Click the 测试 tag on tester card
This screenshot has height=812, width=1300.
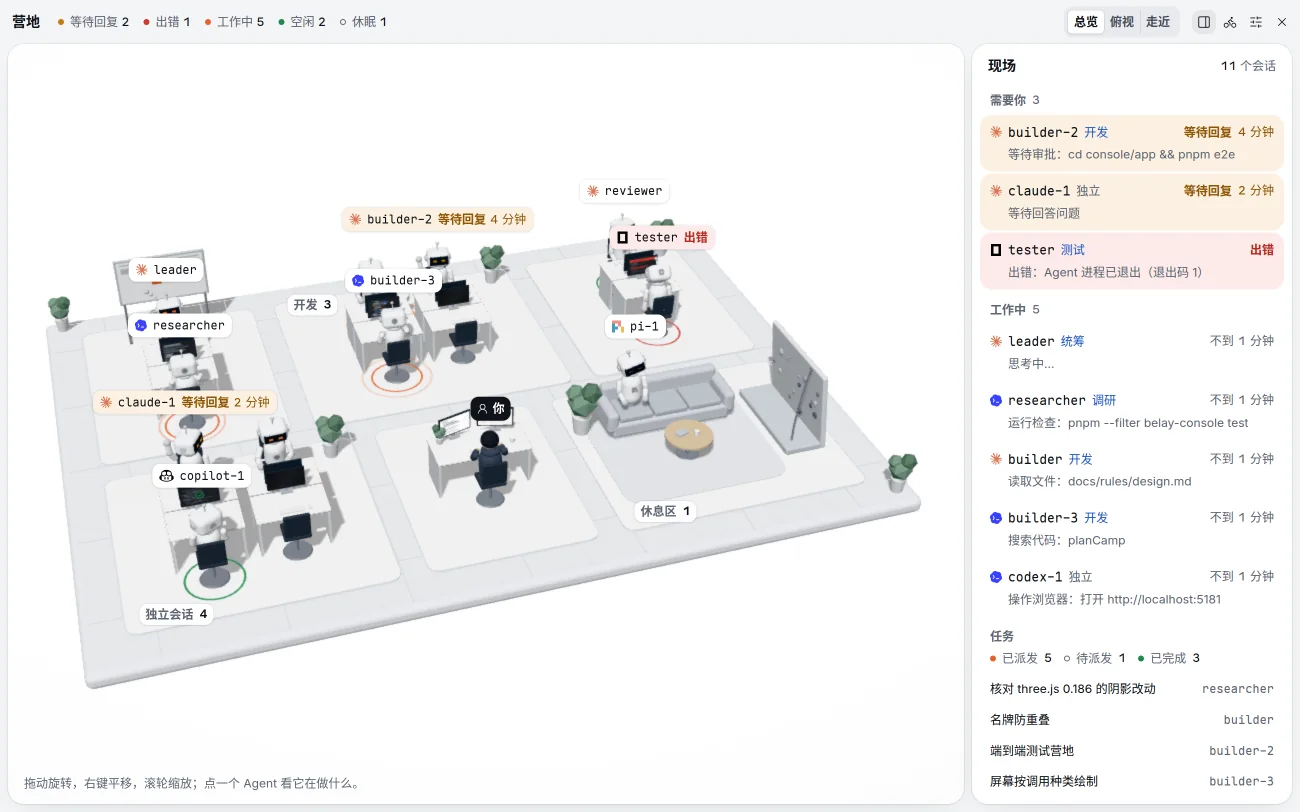[1072, 250]
